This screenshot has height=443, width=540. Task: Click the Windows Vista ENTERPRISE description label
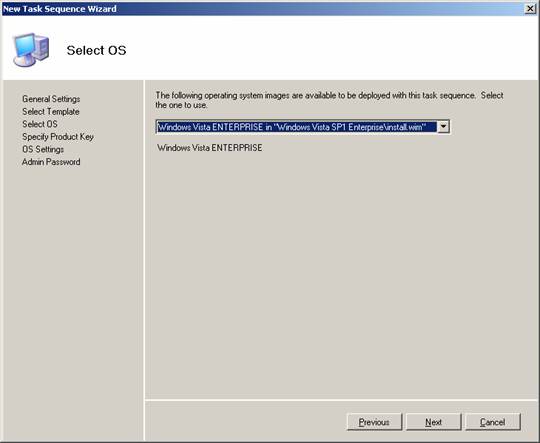[x=209, y=148]
